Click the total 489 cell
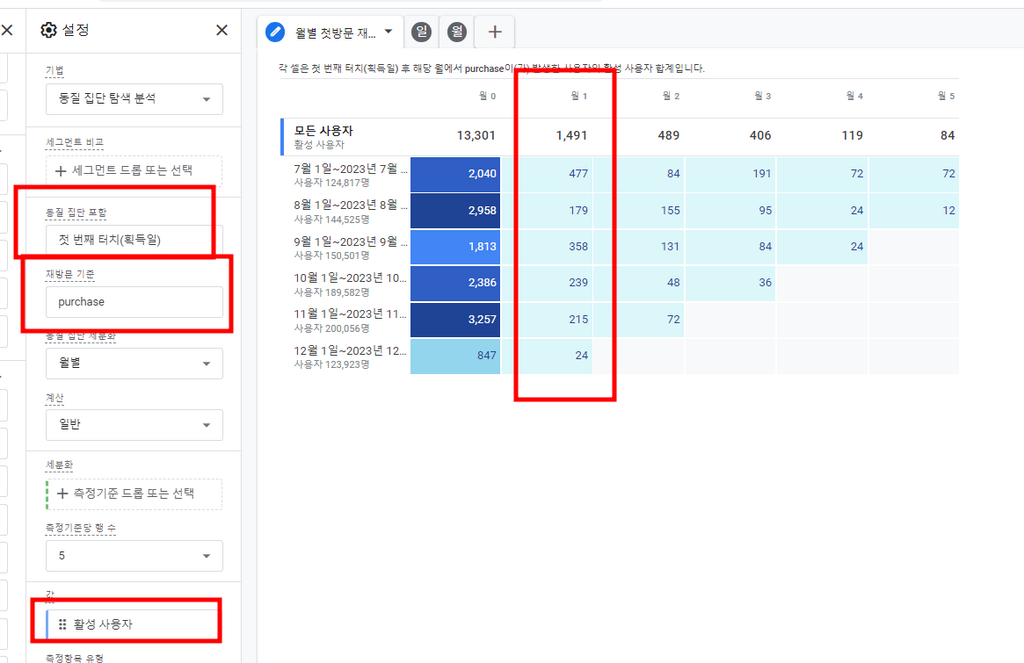This screenshot has width=1024, height=663. click(x=669, y=136)
